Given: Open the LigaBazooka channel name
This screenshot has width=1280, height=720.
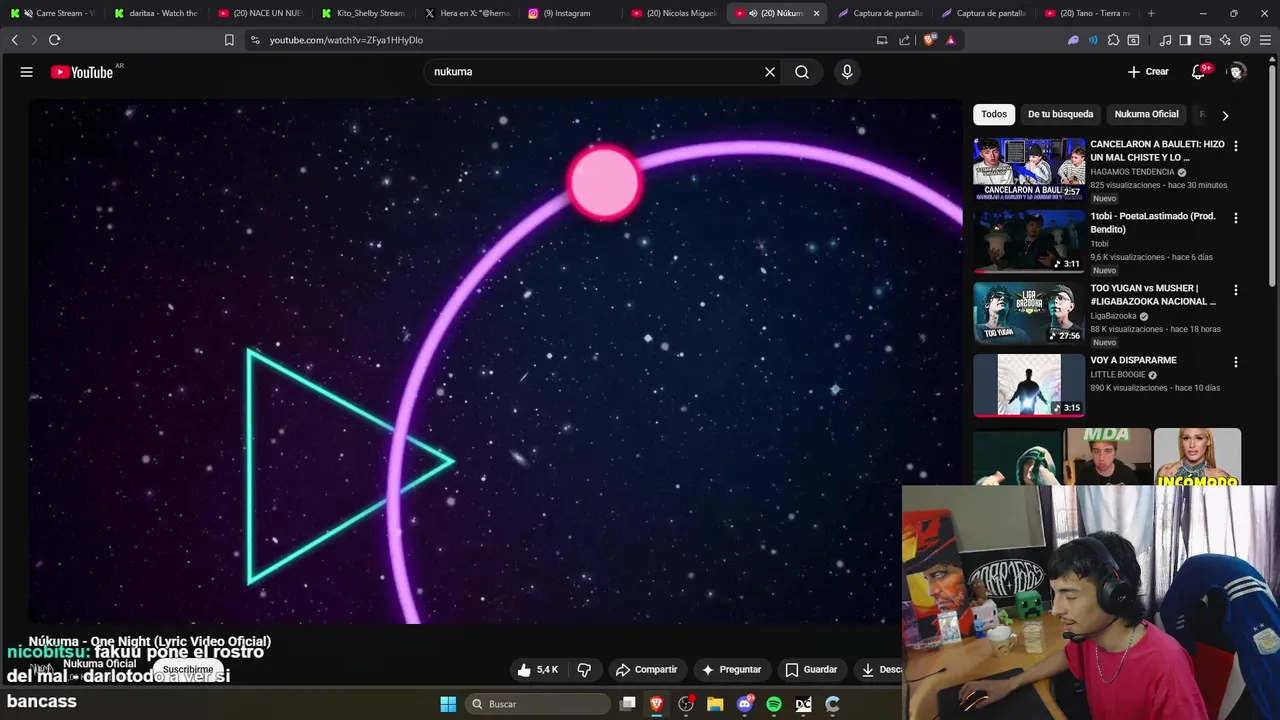Looking at the screenshot, I should [1114, 316].
